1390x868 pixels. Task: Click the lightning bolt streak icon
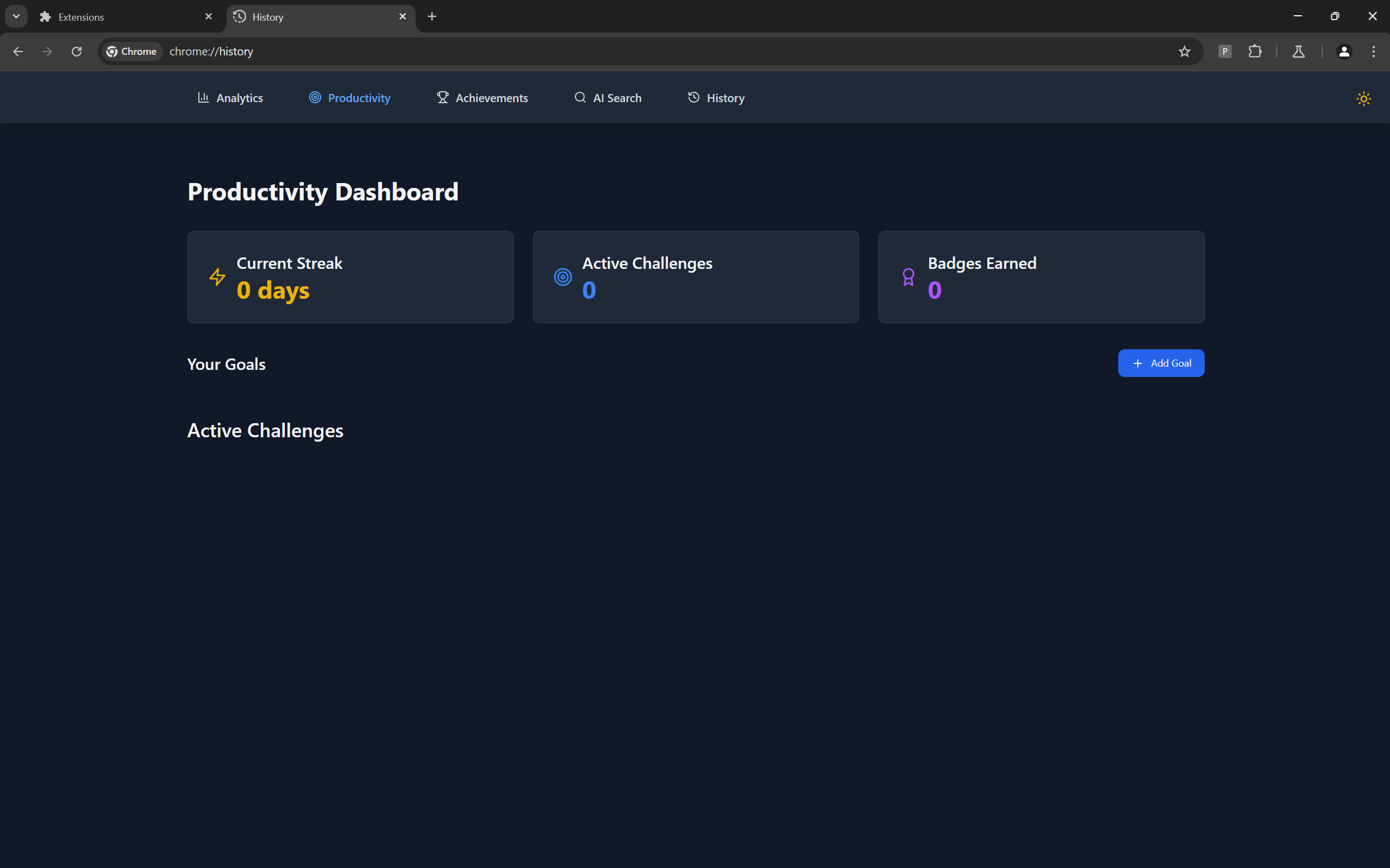[x=217, y=277]
